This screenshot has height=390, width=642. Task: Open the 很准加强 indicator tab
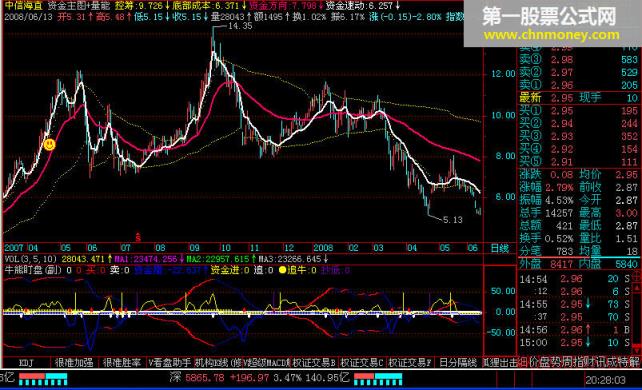tap(74, 363)
